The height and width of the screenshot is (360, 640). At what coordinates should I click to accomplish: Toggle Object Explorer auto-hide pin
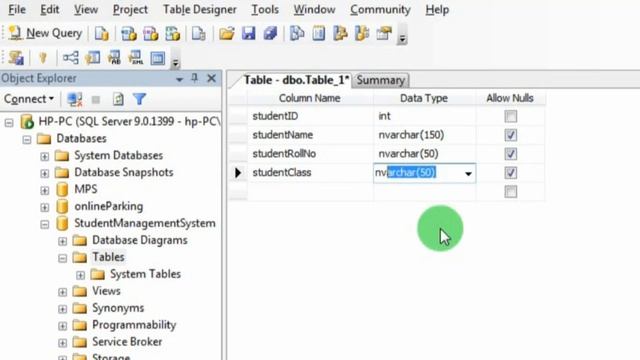tap(195, 78)
